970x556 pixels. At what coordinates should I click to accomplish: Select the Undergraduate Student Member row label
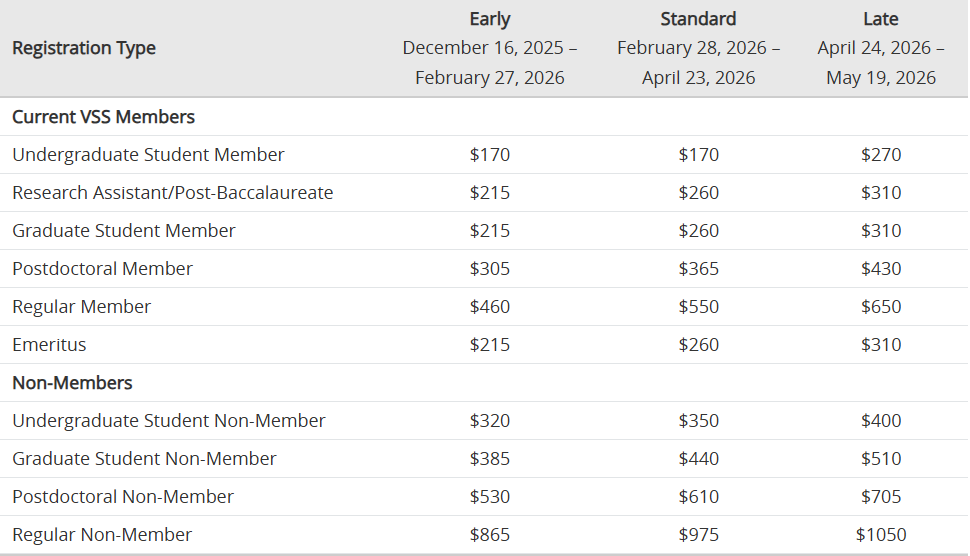[148, 155]
